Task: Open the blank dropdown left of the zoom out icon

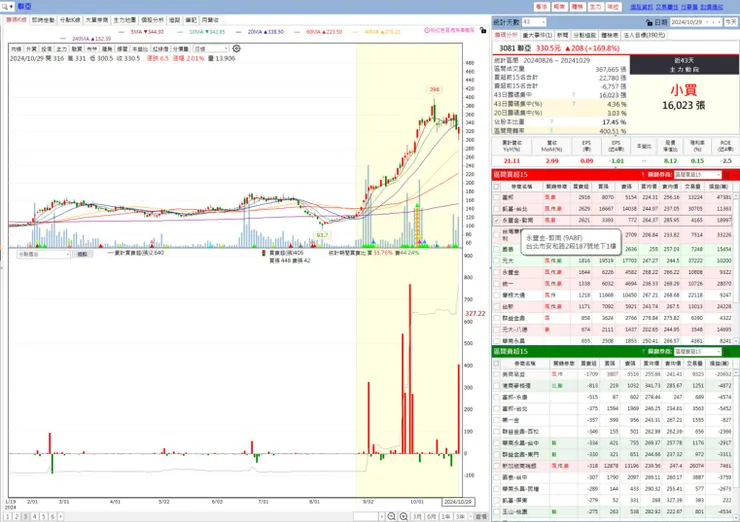Action: 369,516
